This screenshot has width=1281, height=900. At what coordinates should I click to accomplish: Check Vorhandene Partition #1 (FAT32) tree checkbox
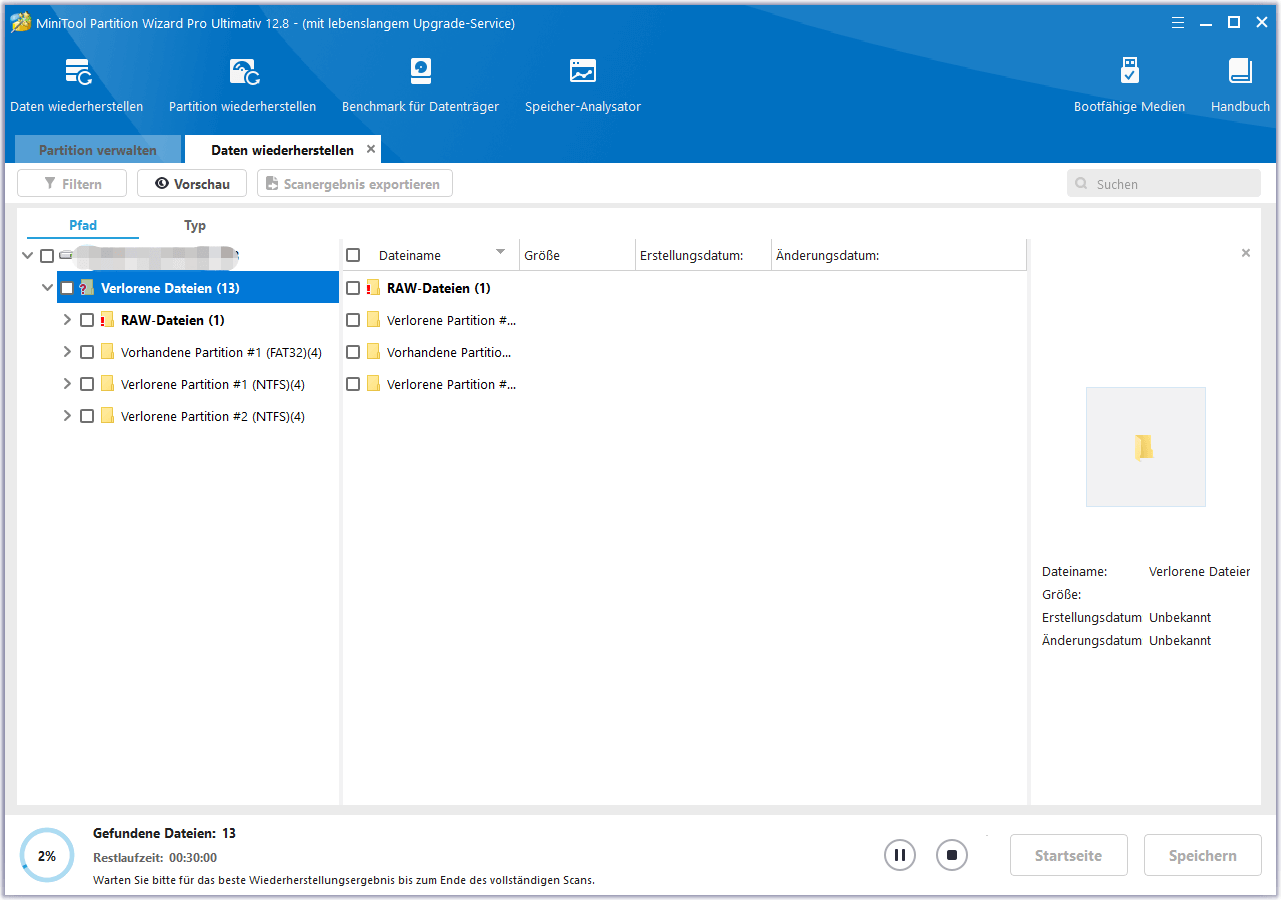coord(87,352)
